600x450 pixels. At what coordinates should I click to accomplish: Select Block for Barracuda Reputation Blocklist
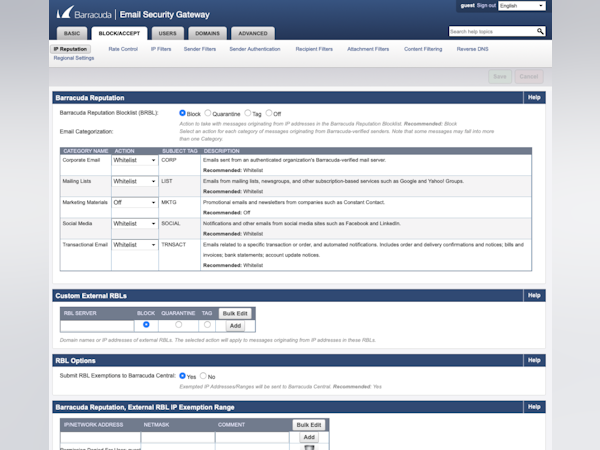coord(183,113)
